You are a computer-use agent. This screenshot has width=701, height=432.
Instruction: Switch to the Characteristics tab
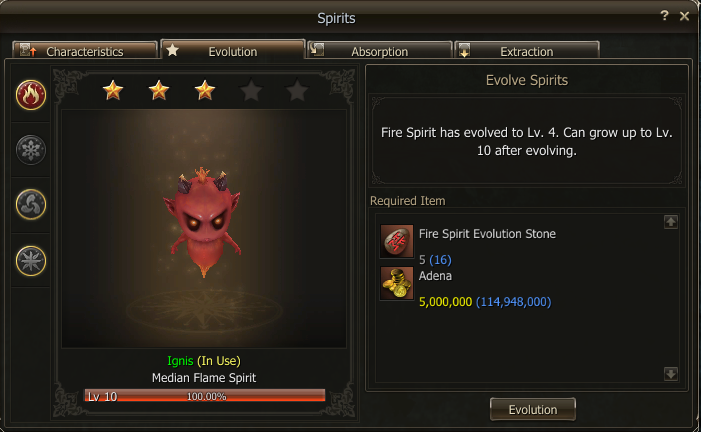[x=85, y=51]
